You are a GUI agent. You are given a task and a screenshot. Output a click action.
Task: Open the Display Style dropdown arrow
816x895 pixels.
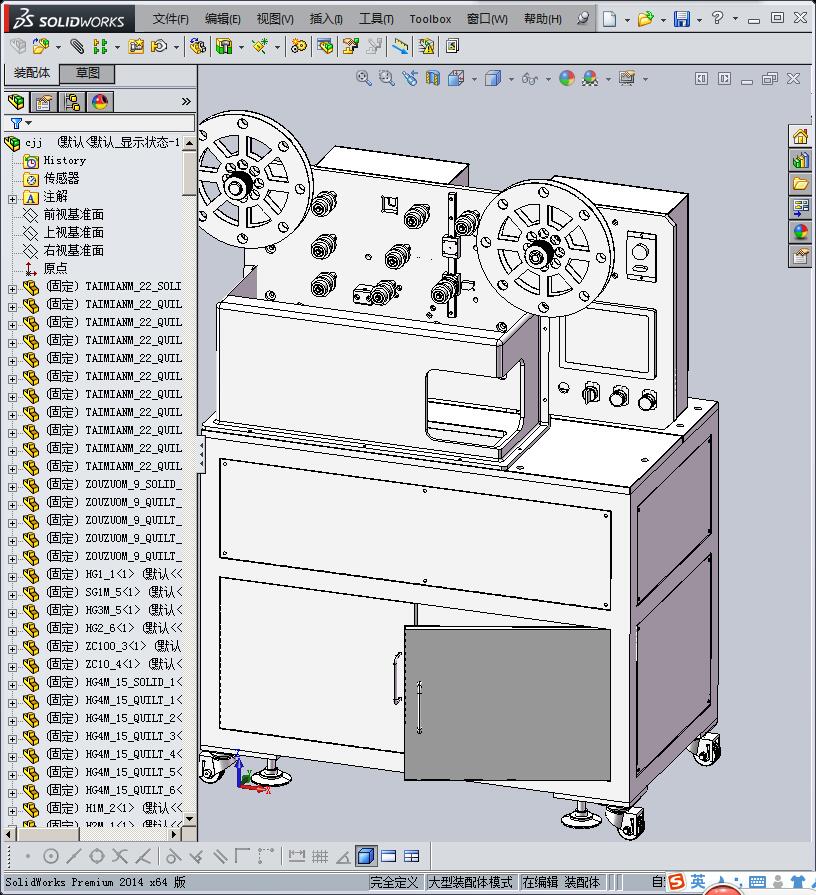pos(511,79)
